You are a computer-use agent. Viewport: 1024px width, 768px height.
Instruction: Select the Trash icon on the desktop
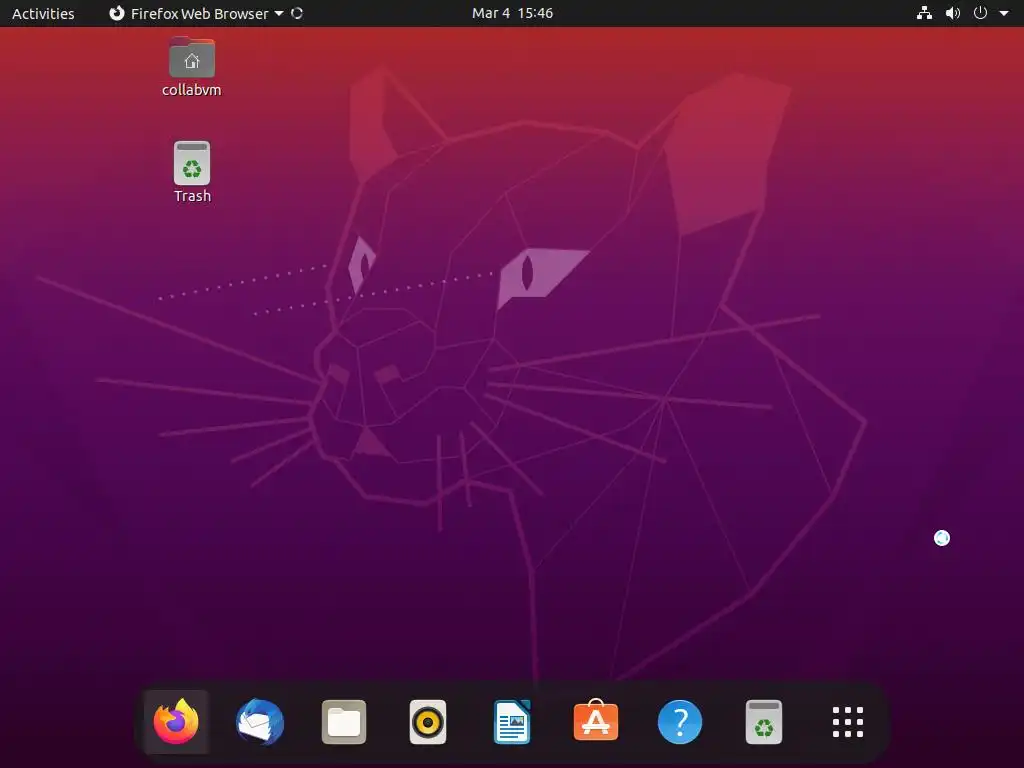(x=192, y=163)
